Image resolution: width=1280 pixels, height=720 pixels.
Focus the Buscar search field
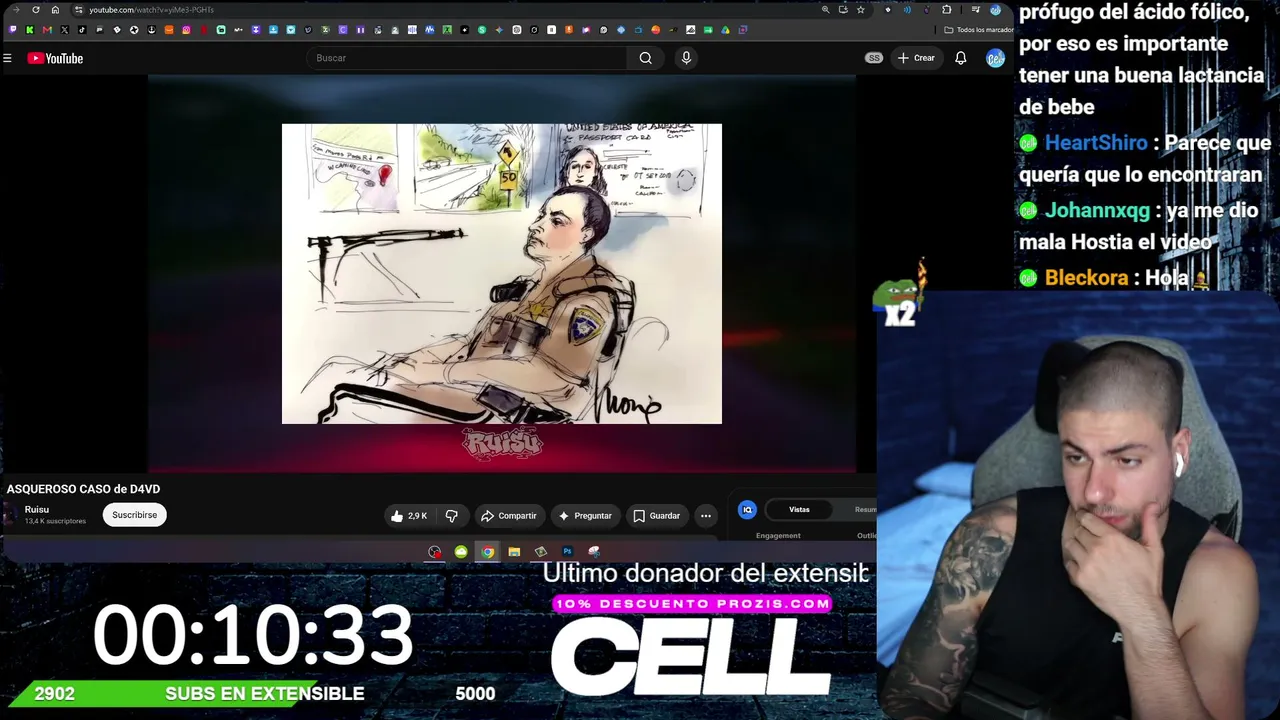(466, 58)
